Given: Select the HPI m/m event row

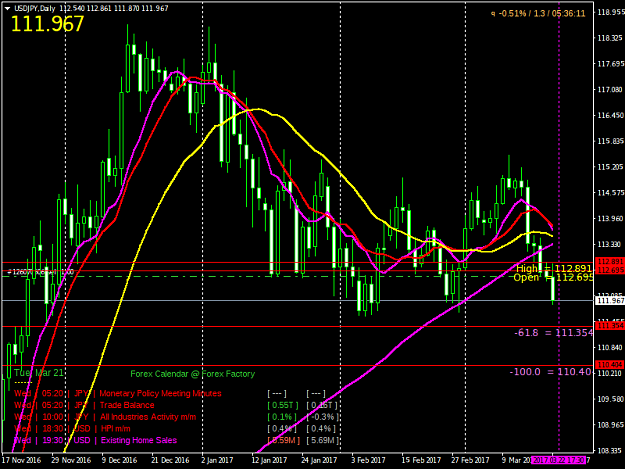Looking at the screenshot, I should (x=72, y=429).
